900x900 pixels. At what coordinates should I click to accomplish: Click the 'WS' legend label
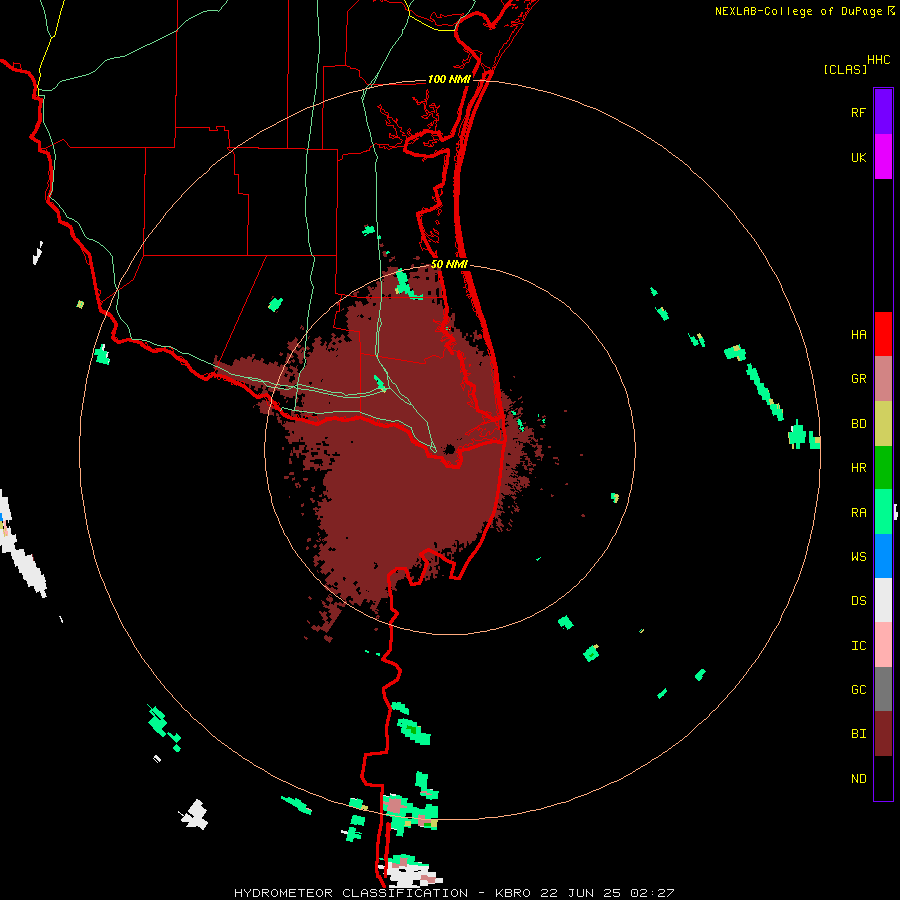[x=858, y=556]
